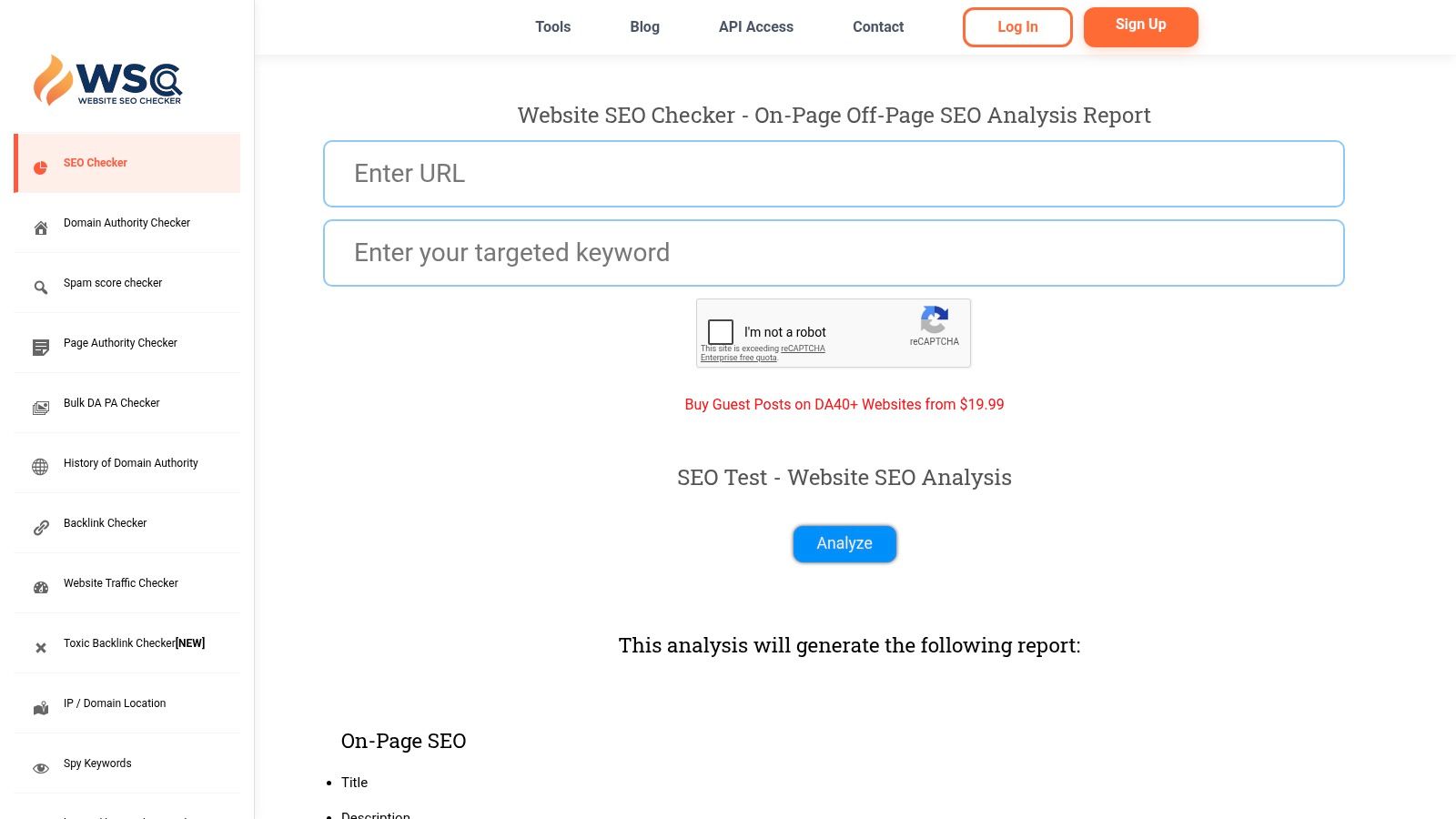Screen dimensions: 1456x819
Task: Open Bulk DA PA Checker link
Action: [x=127, y=403]
